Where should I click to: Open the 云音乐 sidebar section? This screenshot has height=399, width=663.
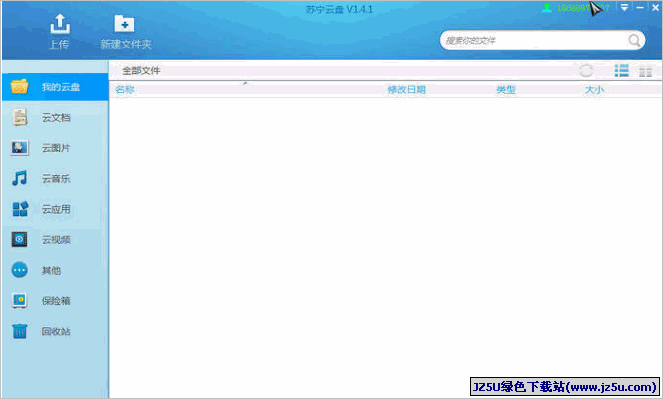[55, 178]
